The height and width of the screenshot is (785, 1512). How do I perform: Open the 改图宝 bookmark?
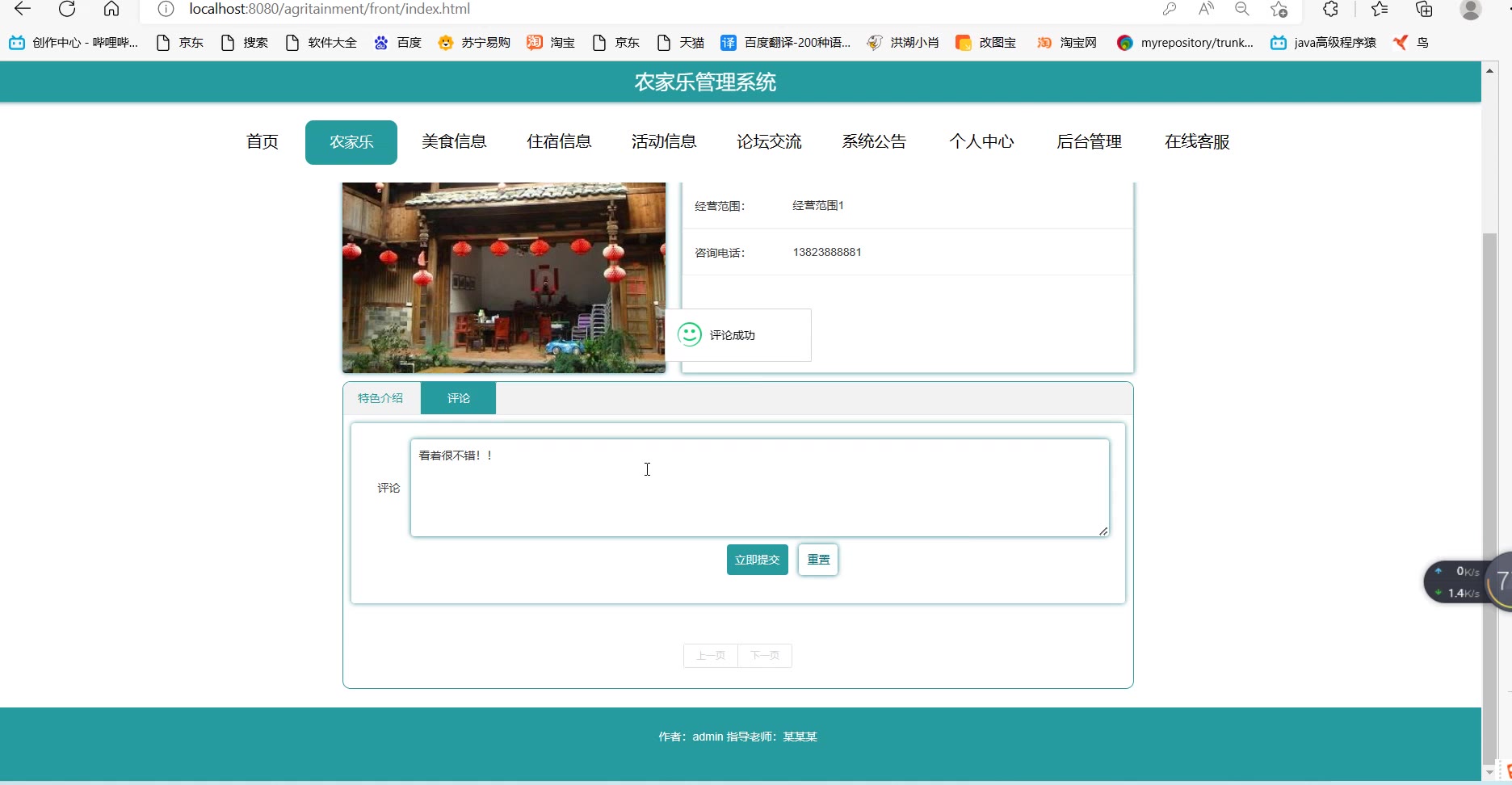[986, 42]
